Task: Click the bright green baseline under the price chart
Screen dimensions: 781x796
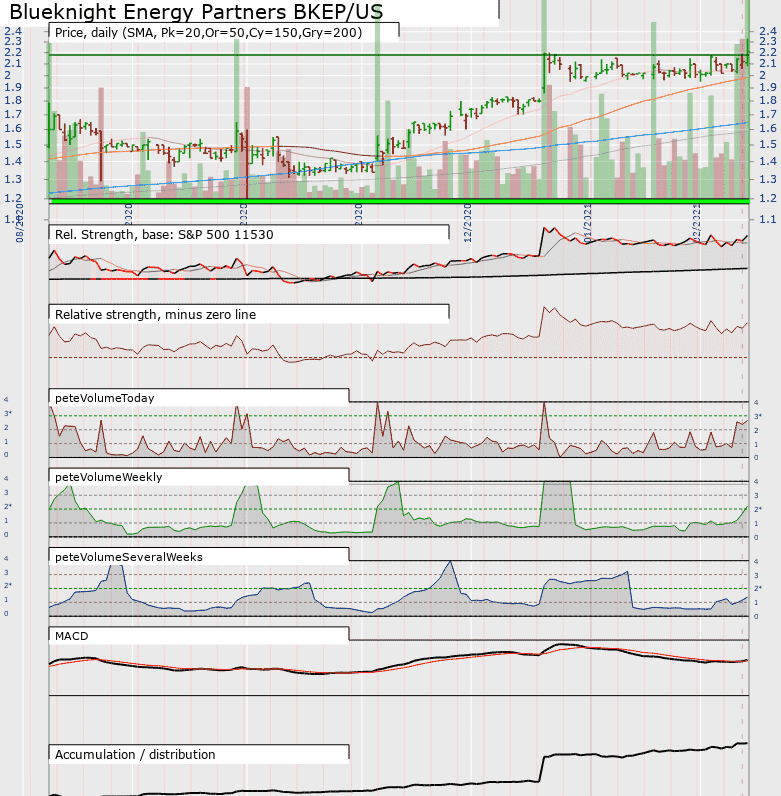Action: (399, 202)
